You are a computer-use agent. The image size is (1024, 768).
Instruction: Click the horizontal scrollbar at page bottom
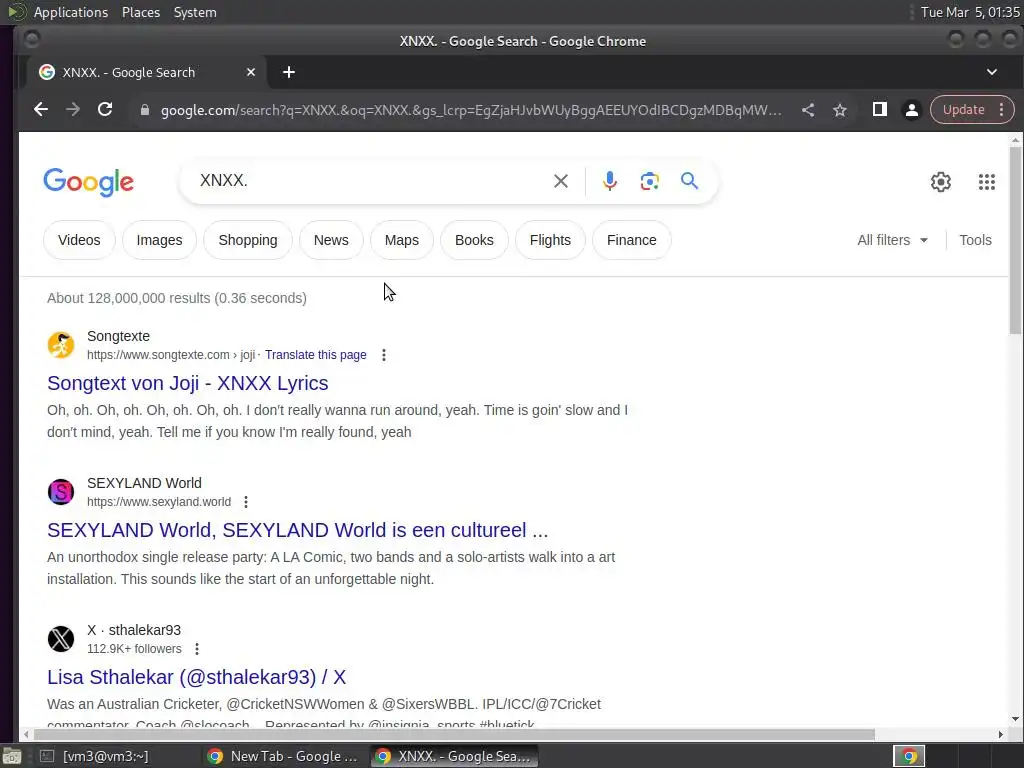[454, 735]
